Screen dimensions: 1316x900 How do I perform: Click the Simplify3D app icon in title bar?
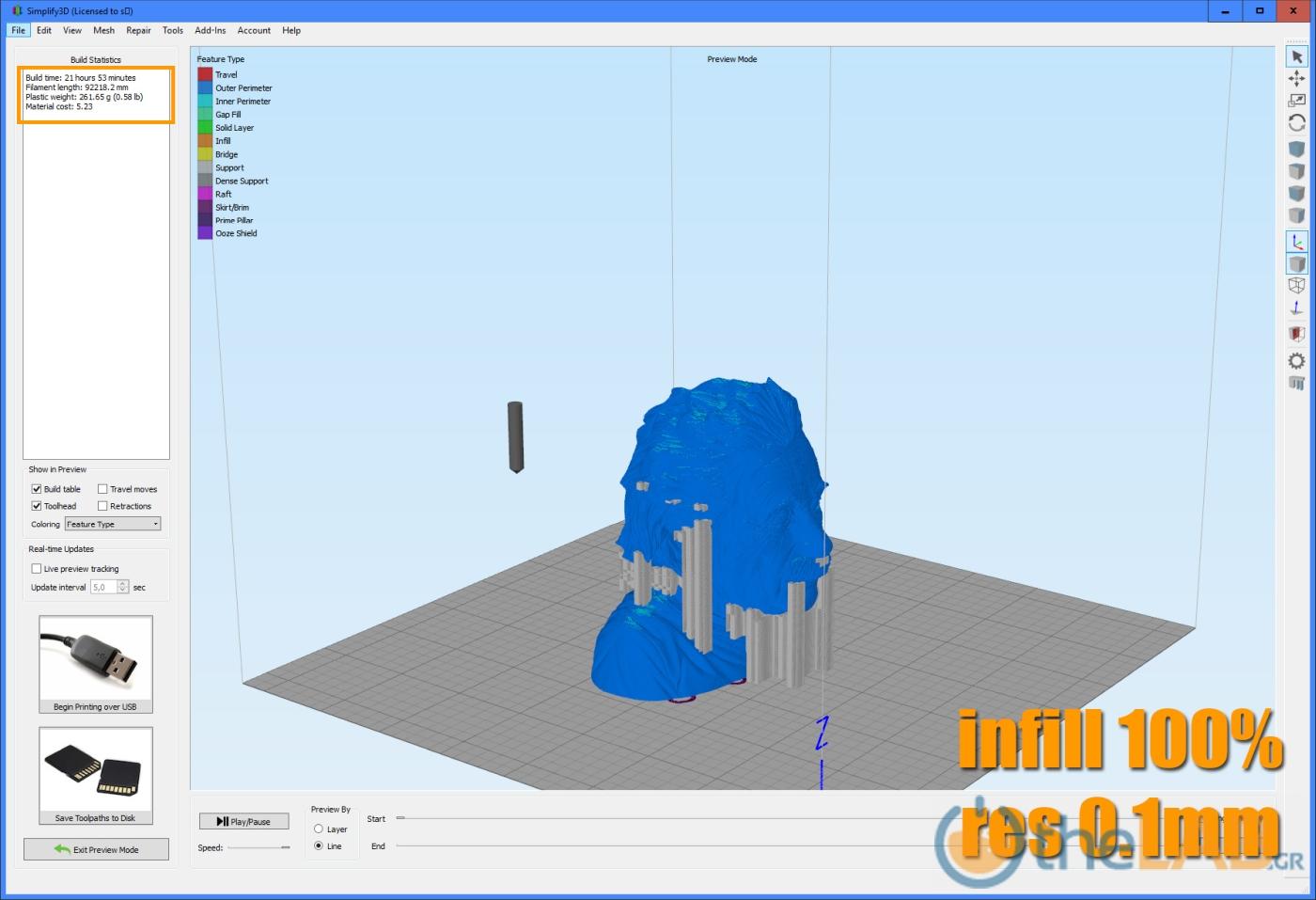tap(17, 11)
